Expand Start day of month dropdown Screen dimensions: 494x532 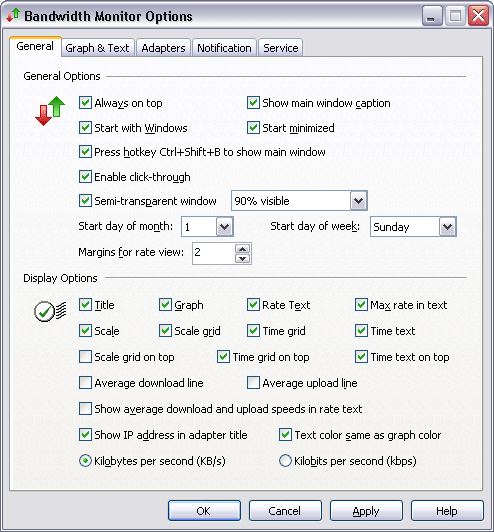(224, 226)
